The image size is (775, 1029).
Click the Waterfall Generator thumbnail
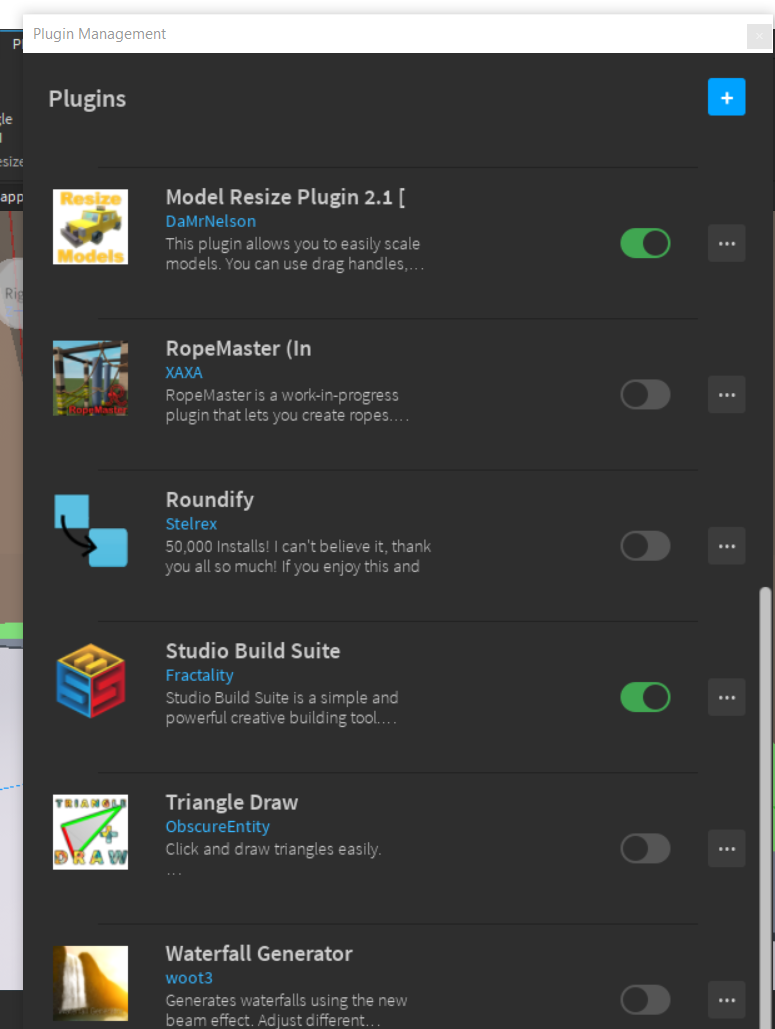(x=90, y=983)
